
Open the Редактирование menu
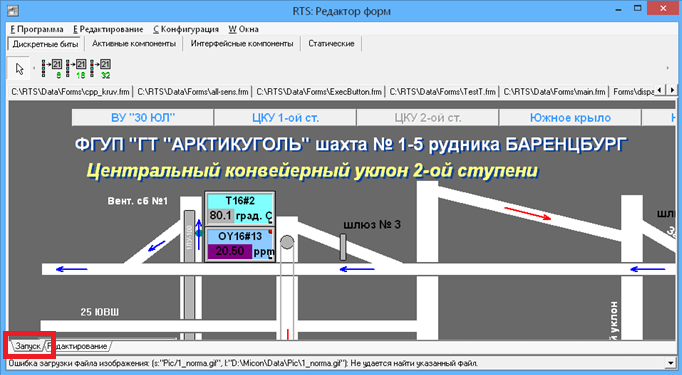click(x=108, y=29)
